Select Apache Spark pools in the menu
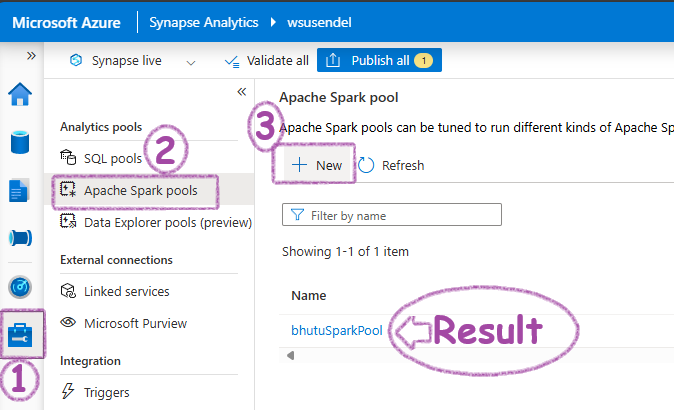 [141, 190]
